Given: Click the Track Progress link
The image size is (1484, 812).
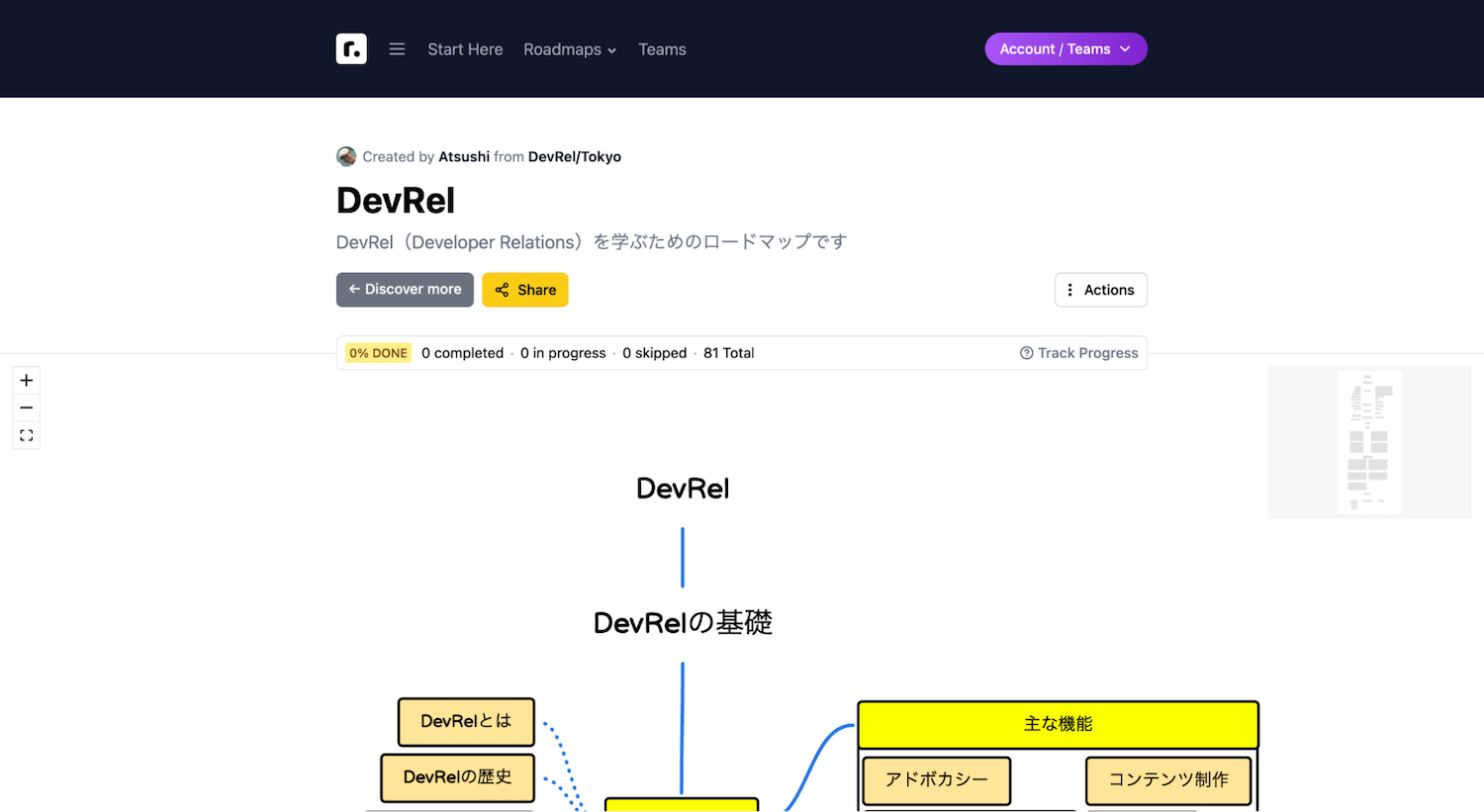Looking at the screenshot, I should 1079,353.
